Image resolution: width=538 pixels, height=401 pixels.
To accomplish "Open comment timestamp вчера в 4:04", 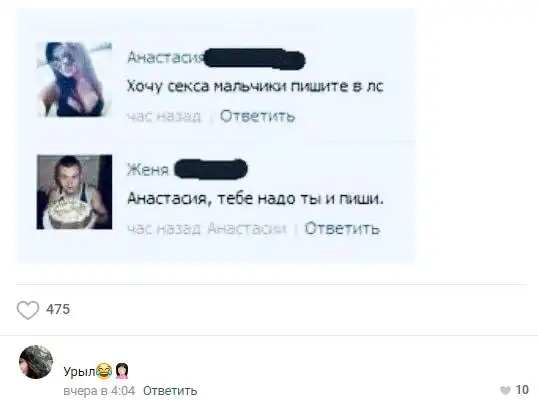I will pyautogui.click(x=99, y=391).
